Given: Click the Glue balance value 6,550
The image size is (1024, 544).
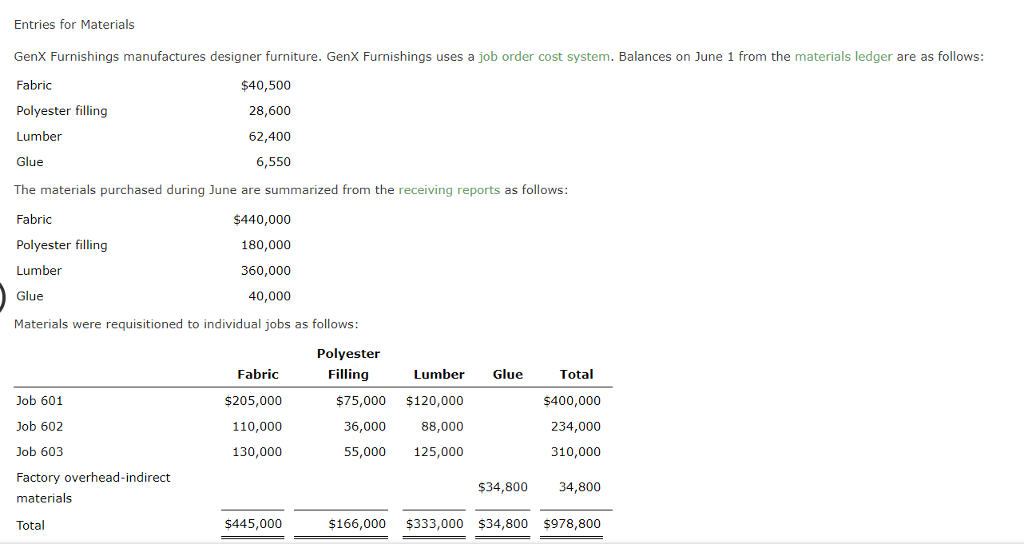Looking at the screenshot, I should tap(273, 162).
